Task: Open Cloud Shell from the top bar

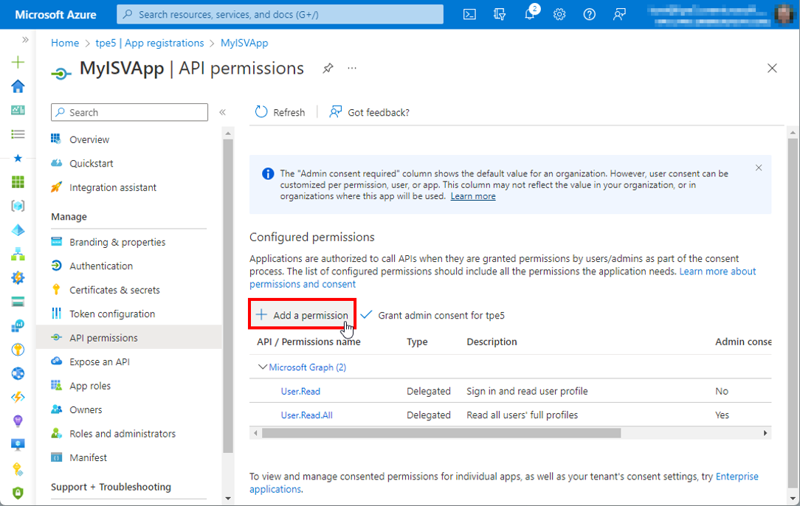Action: tap(470, 14)
